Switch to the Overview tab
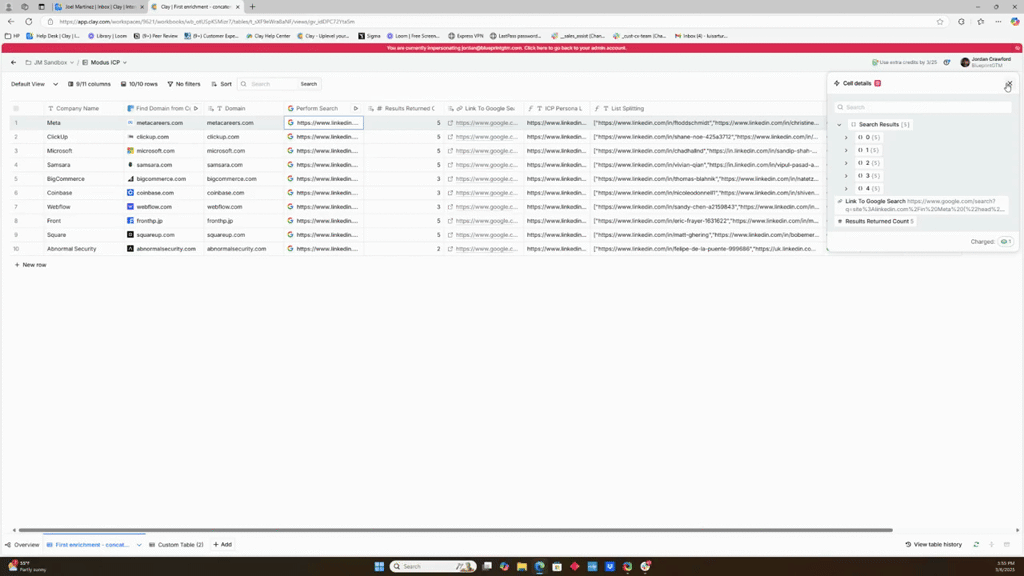 click(x=22, y=545)
